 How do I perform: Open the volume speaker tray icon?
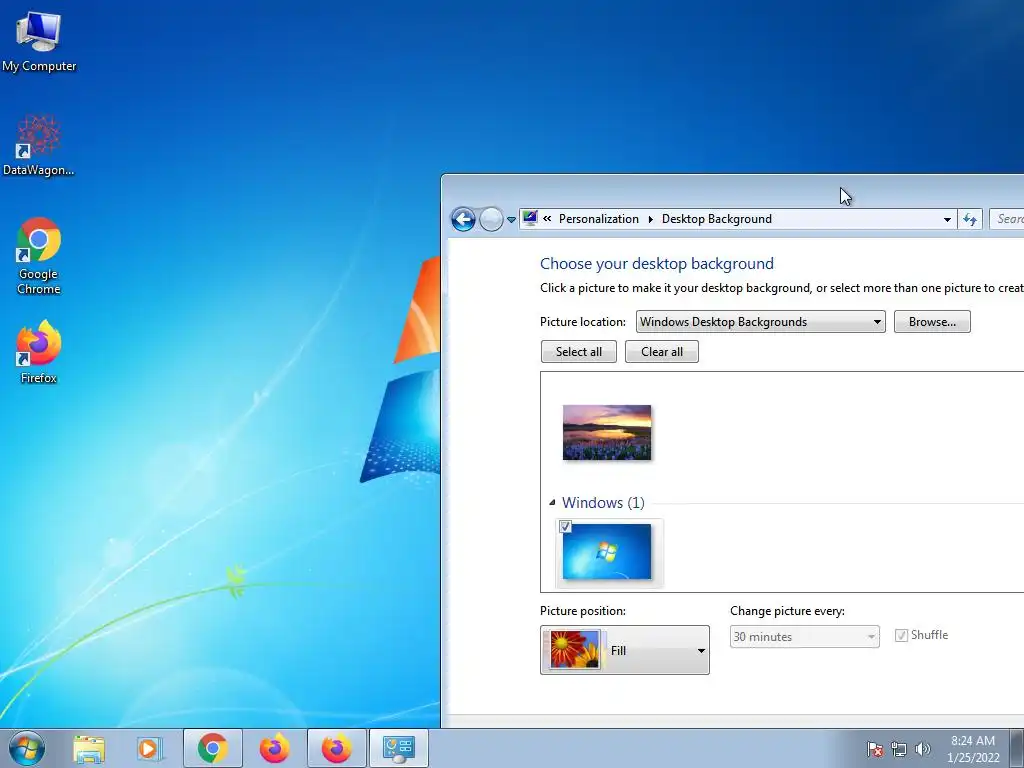pyautogui.click(x=922, y=749)
